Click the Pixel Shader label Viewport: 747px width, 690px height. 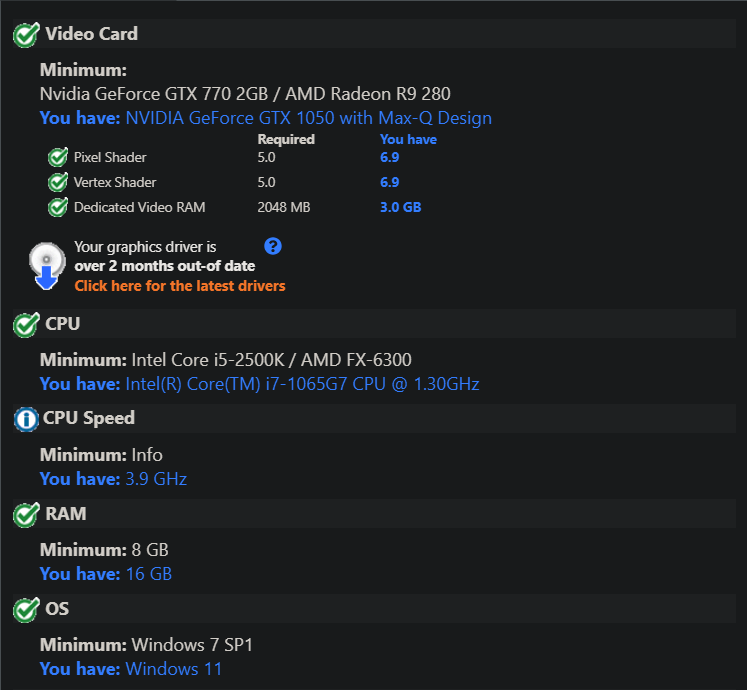[110, 157]
